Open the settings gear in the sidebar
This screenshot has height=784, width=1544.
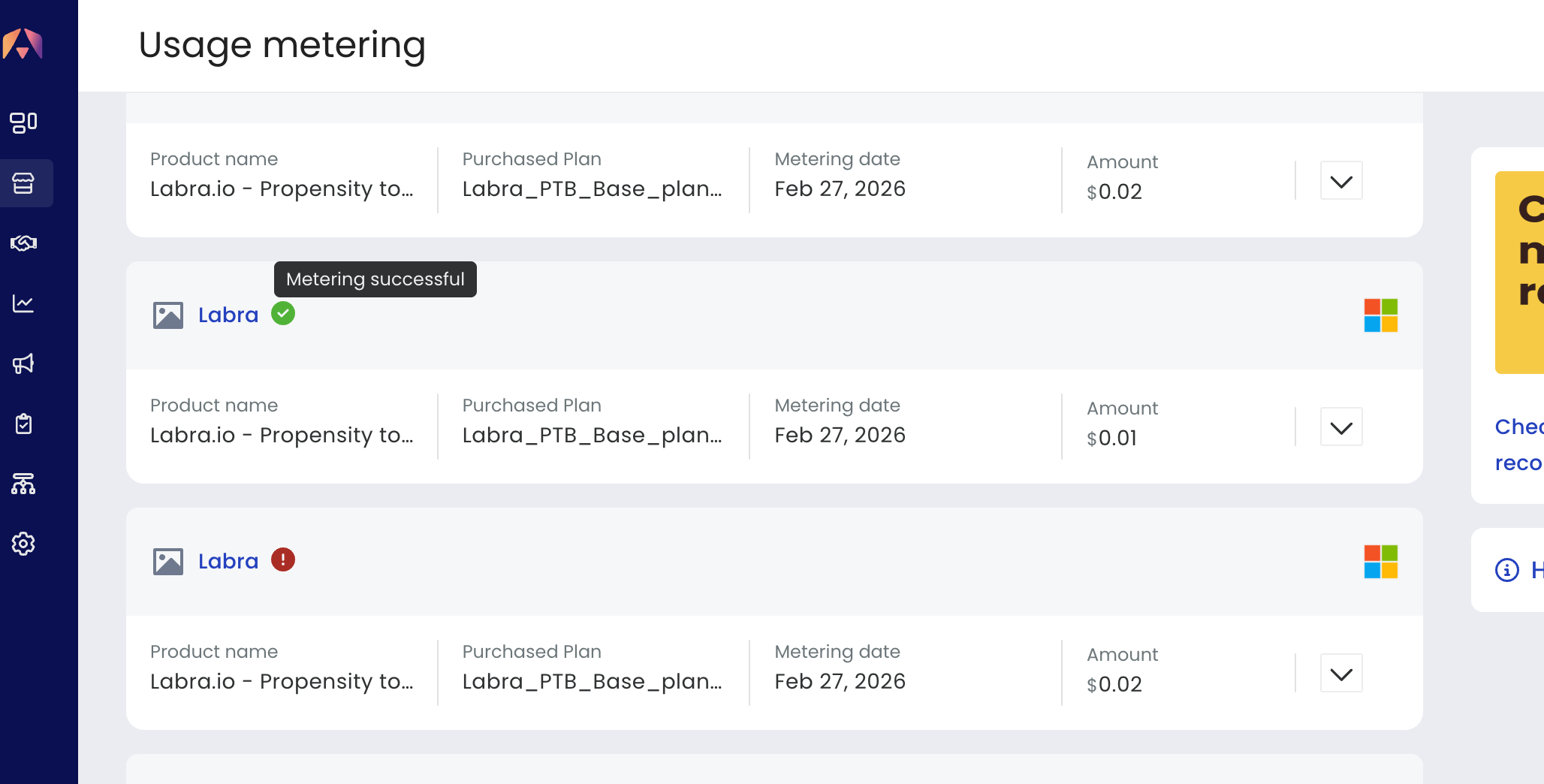click(x=23, y=544)
